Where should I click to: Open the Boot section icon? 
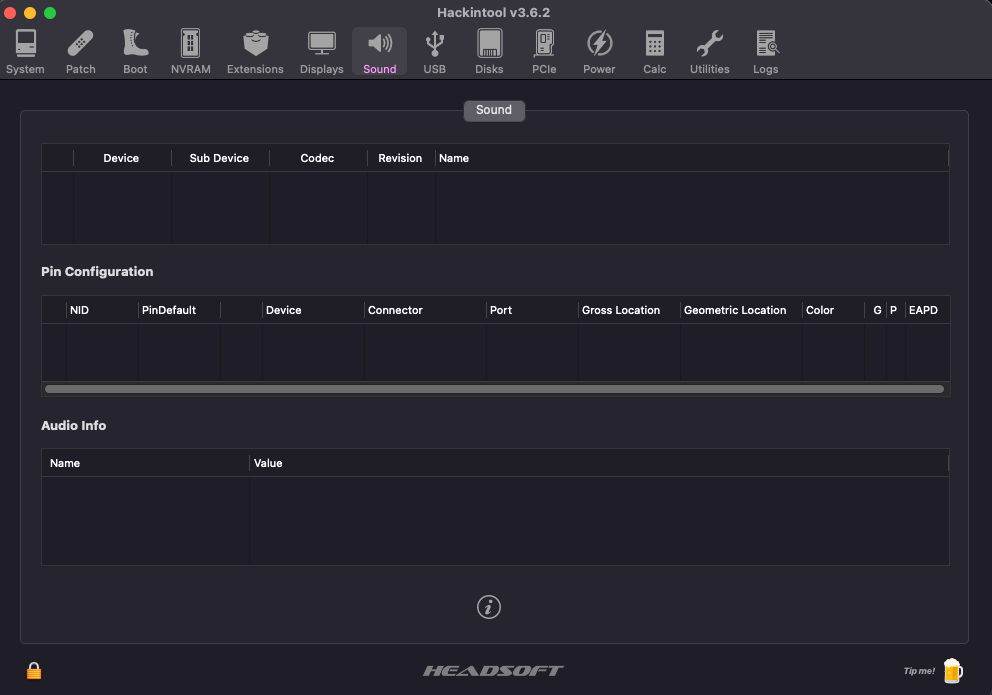coord(135,51)
